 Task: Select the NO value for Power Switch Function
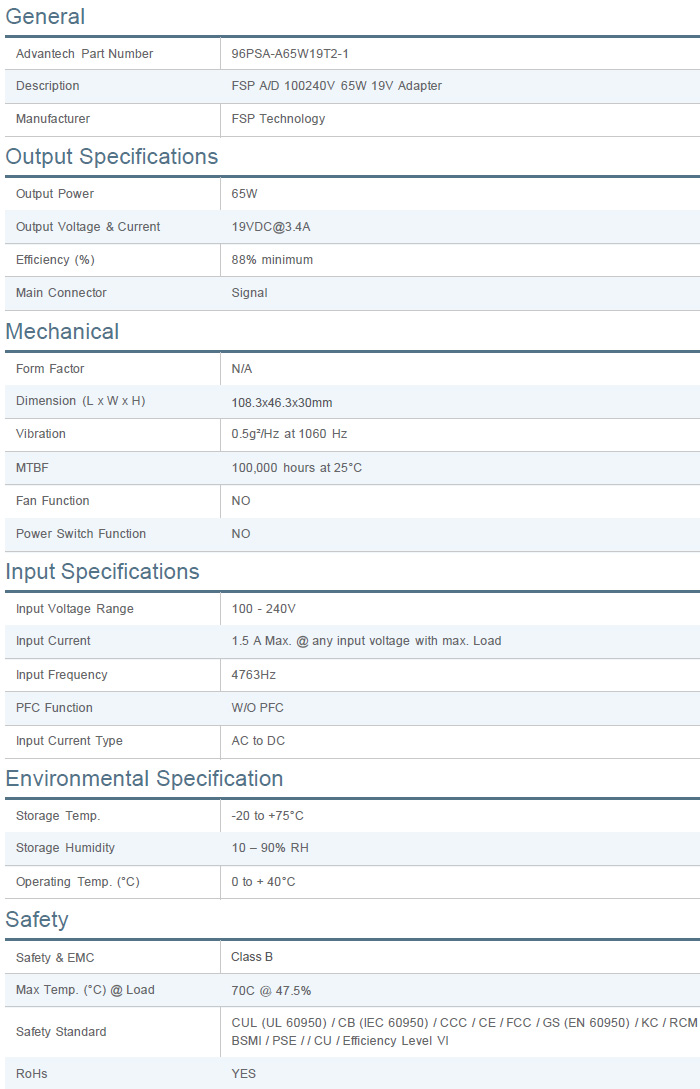[x=241, y=534]
